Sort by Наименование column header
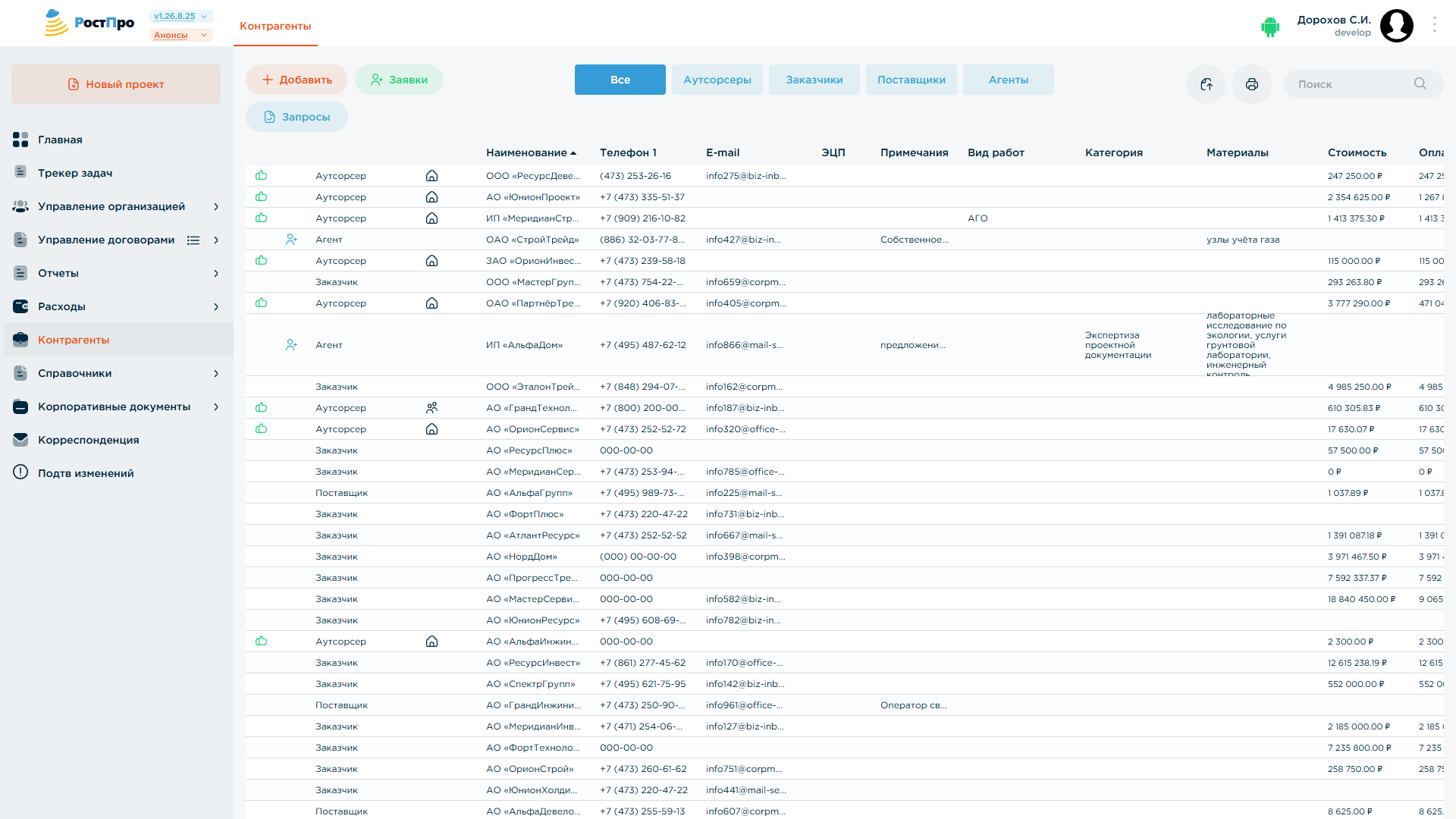 [531, 152]
